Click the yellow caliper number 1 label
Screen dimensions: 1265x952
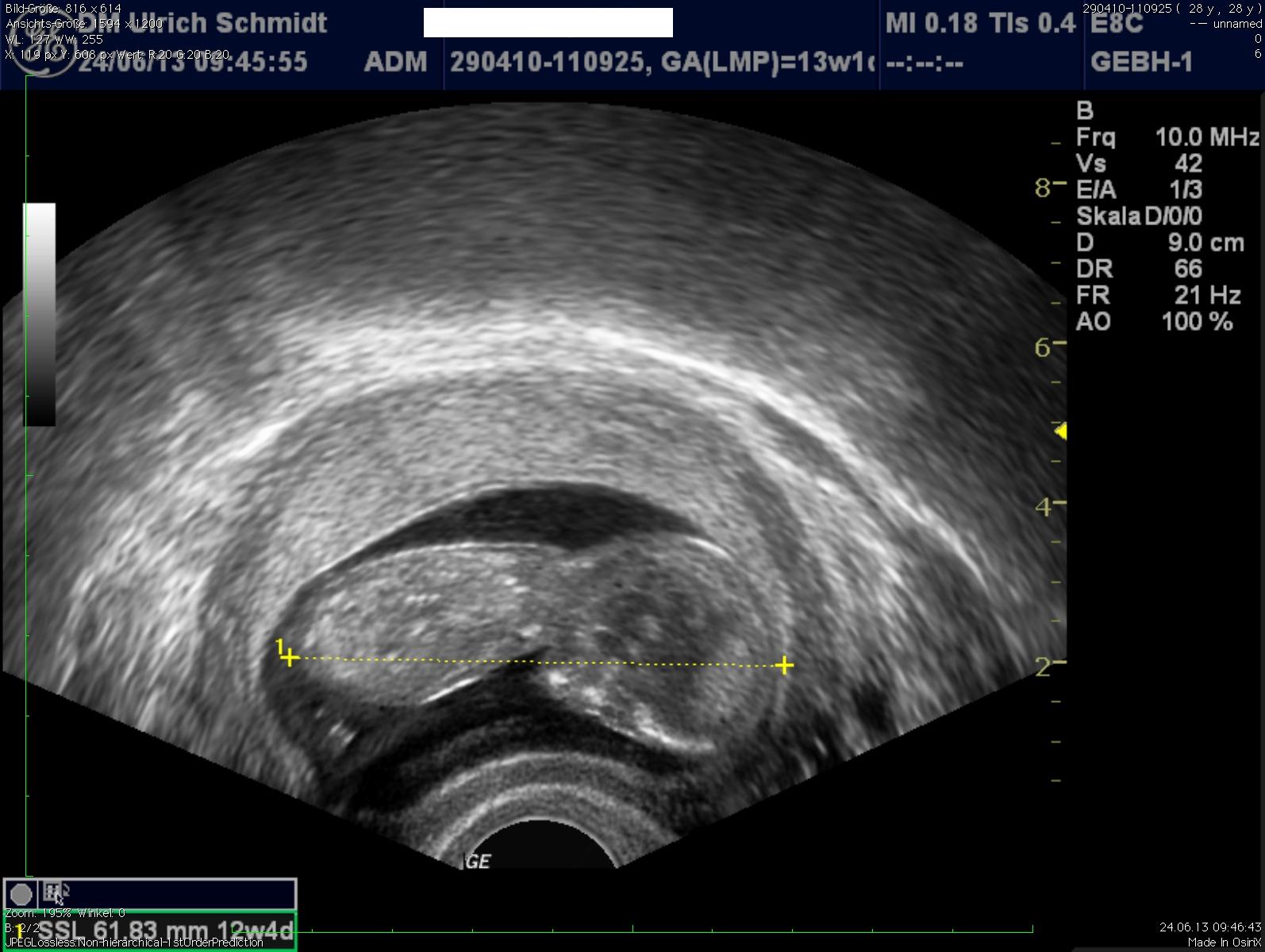pyautogui.click(x=279, y=647)
